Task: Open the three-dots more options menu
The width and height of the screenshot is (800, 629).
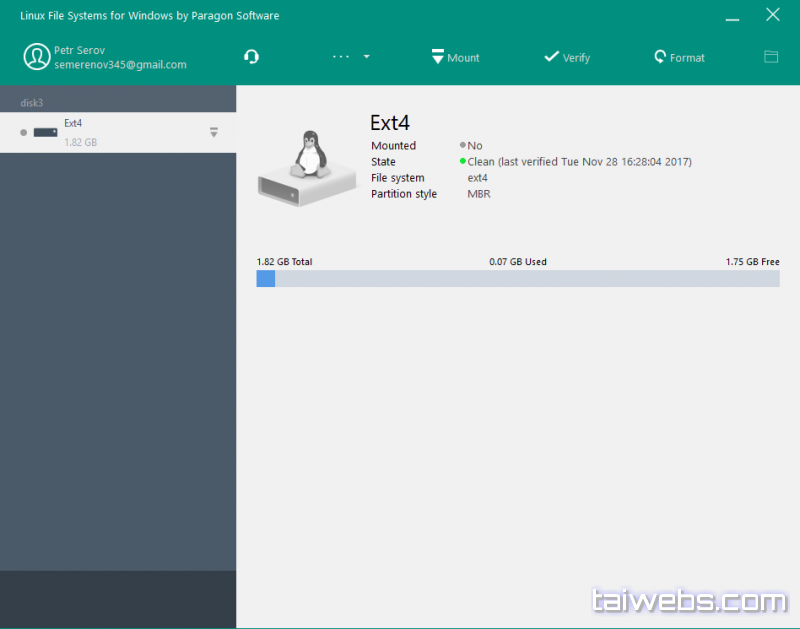Action: tap(341, 57)
